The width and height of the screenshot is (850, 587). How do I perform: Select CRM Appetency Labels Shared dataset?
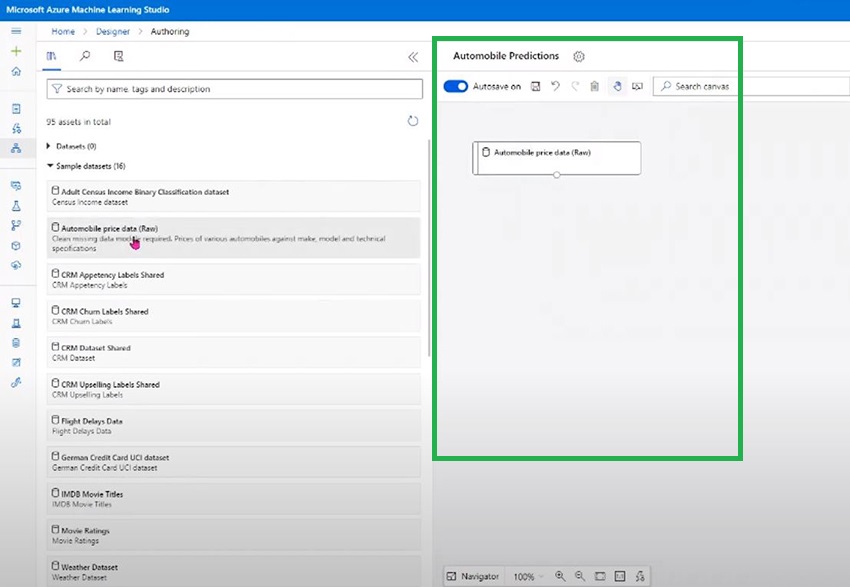click(234, 279)
